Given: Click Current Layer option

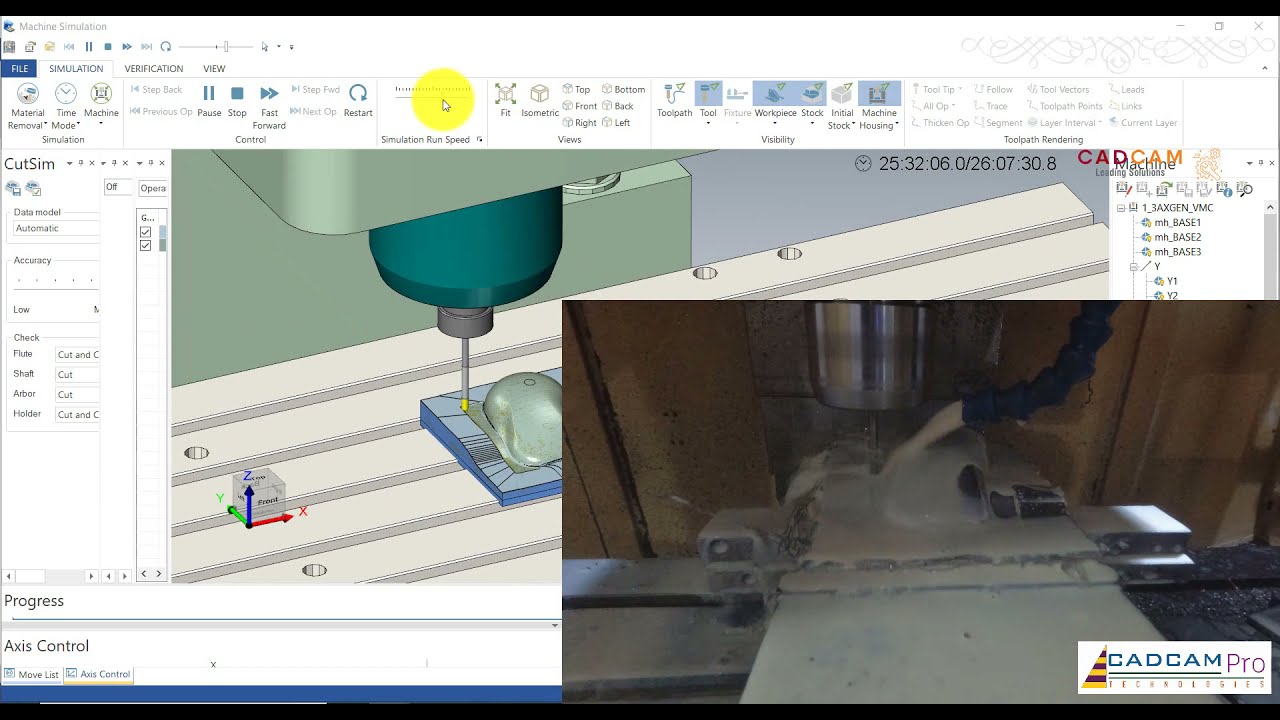Looking at the screenshot, I should click(1143, 123).
